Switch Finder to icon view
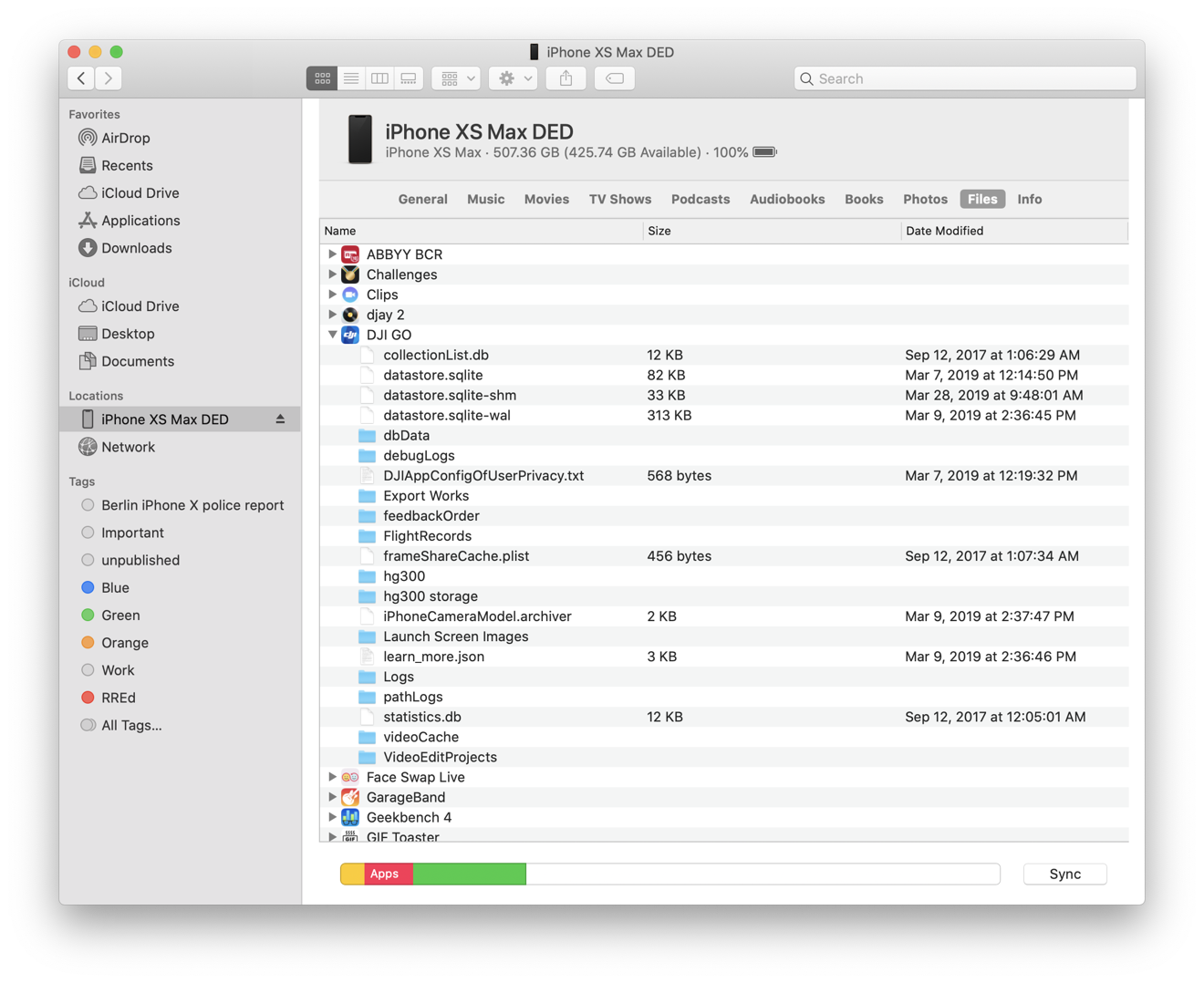 click(x=322, y=78)
